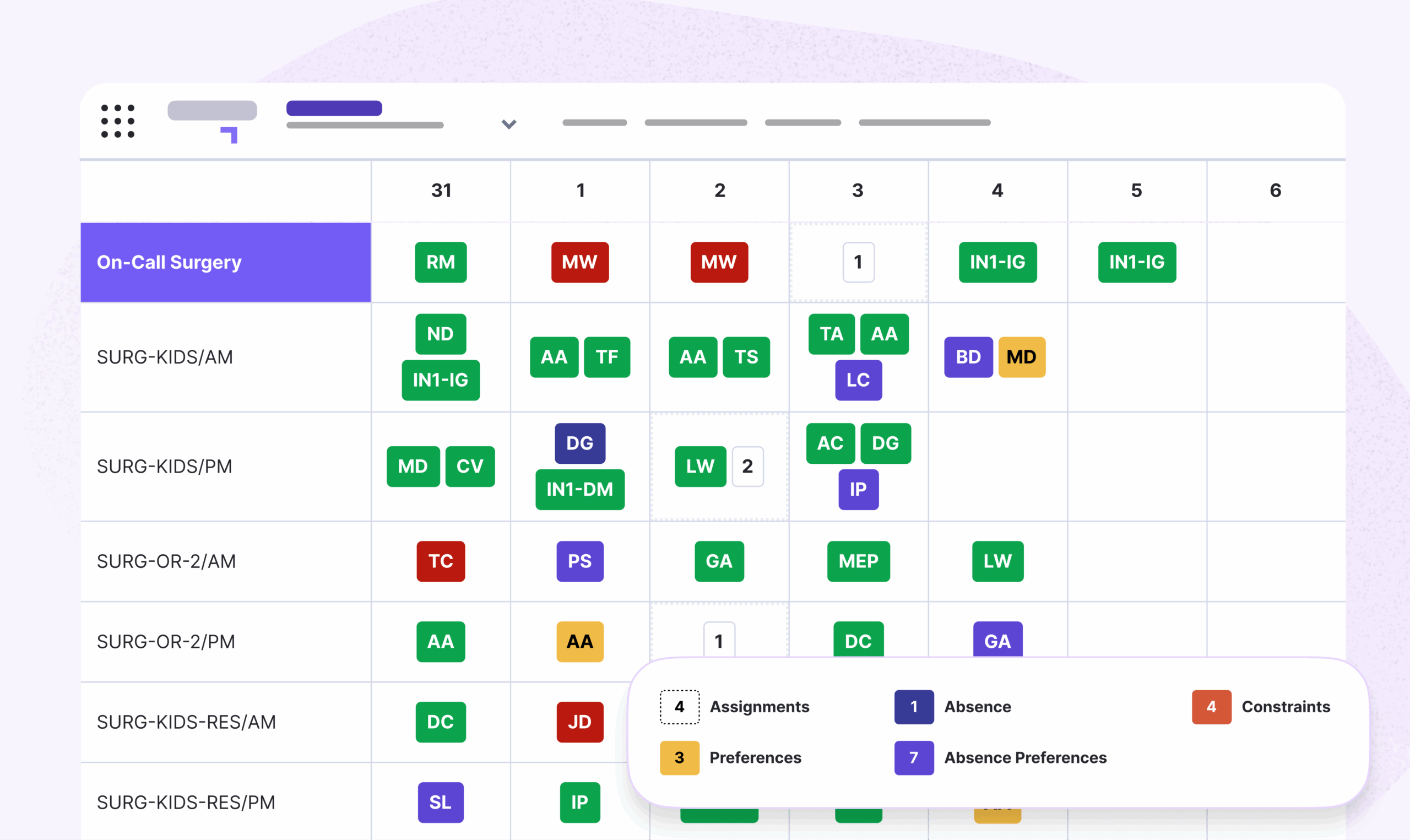Click the RM badge on day 31
Image resolution: width=1410 pixels, height=840 pixels.
click(440, 262)
